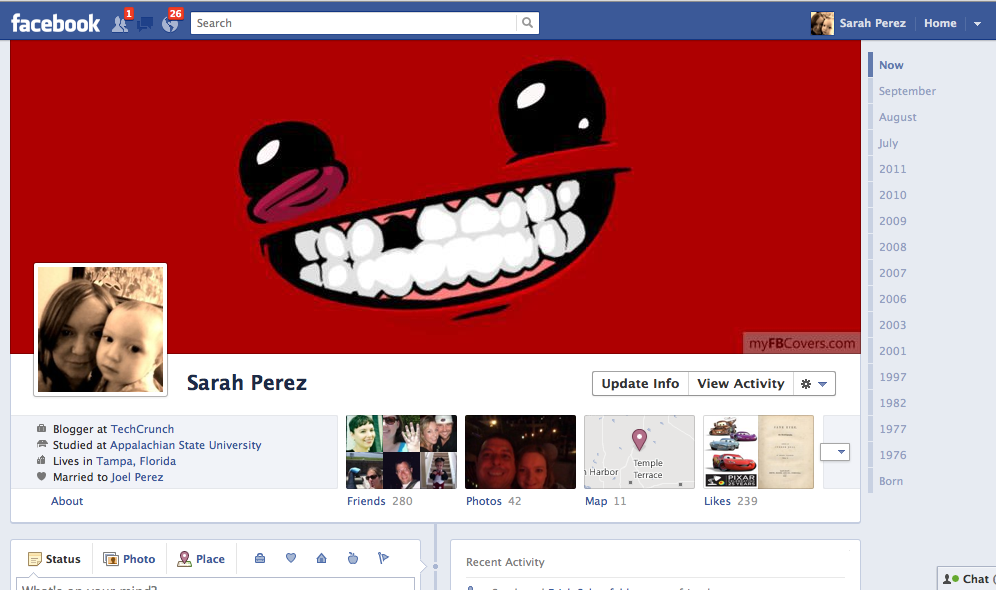Jump to 1997 on the timeline
Viewport: 996px width, 590px height.
coord(892,377)
